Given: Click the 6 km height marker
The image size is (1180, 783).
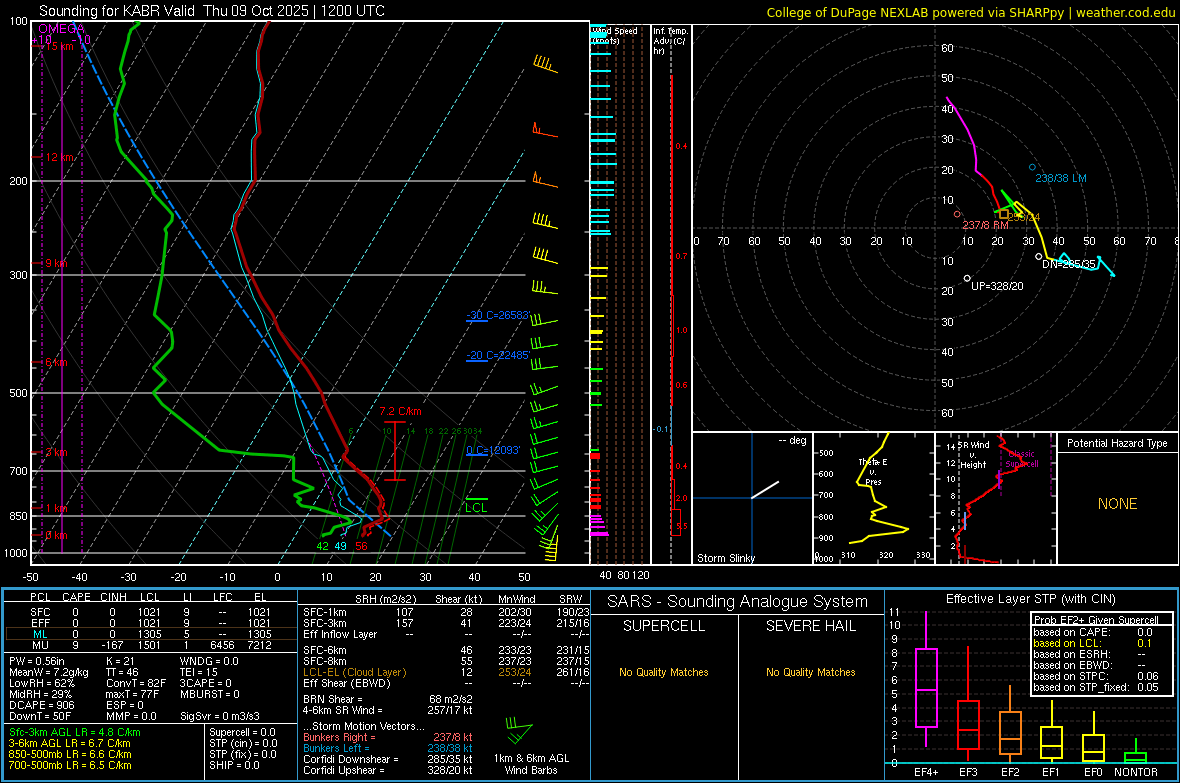Looking at the screenshot, I should point(56,363).
